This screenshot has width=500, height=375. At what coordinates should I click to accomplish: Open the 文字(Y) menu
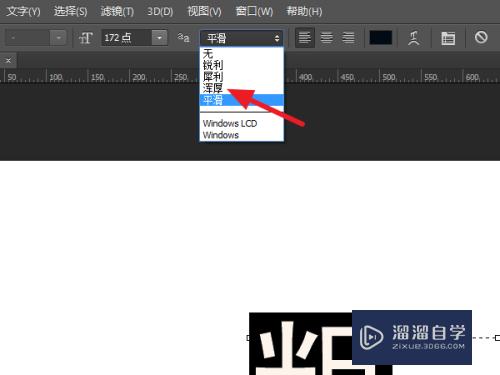coord(23,11)
